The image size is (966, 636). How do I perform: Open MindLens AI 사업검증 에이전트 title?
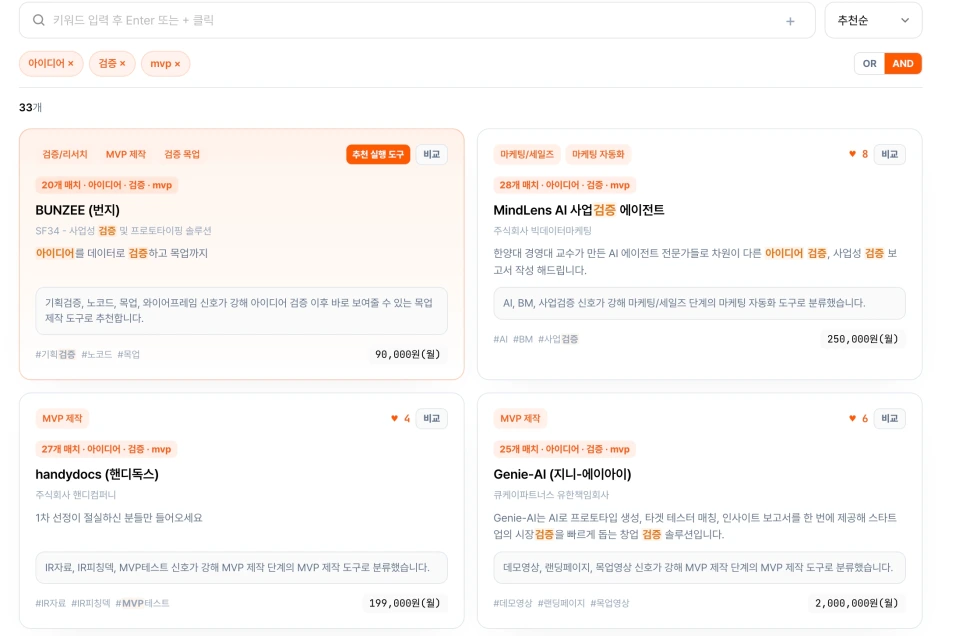point(578,210)
